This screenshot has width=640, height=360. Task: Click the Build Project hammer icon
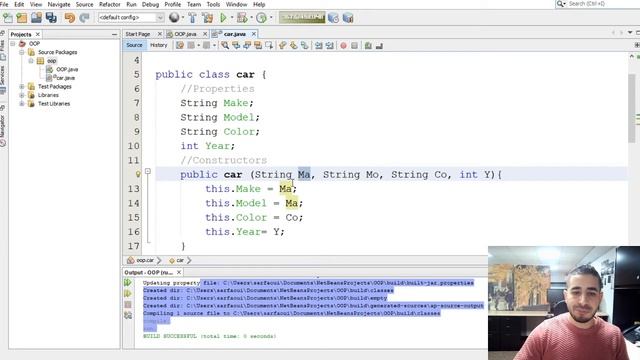(192, 18)
